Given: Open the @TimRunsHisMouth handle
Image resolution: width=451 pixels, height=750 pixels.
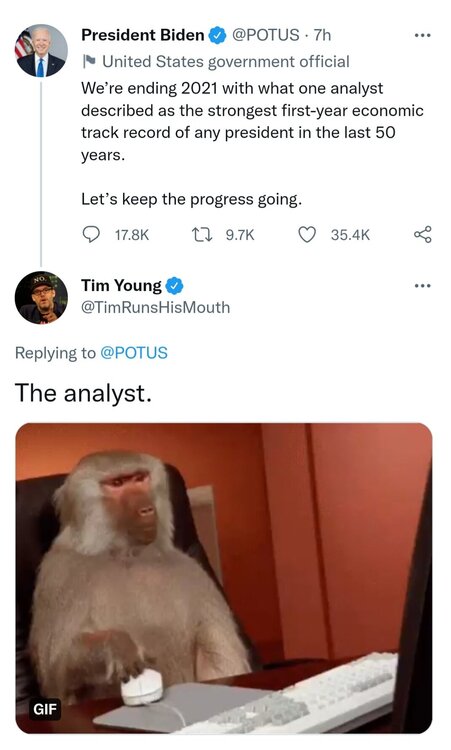Looking at the screenshot, I should coord(155,307).
